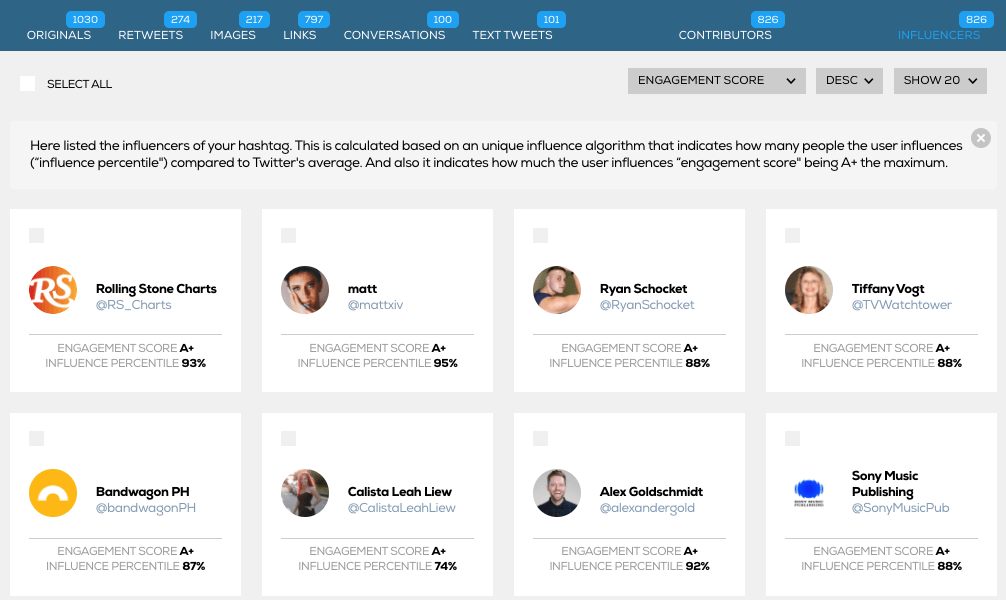Check the Sony Music Publishing card checkbox
This screenshot has width=1006, height=600.
click(x=793, y=438)
